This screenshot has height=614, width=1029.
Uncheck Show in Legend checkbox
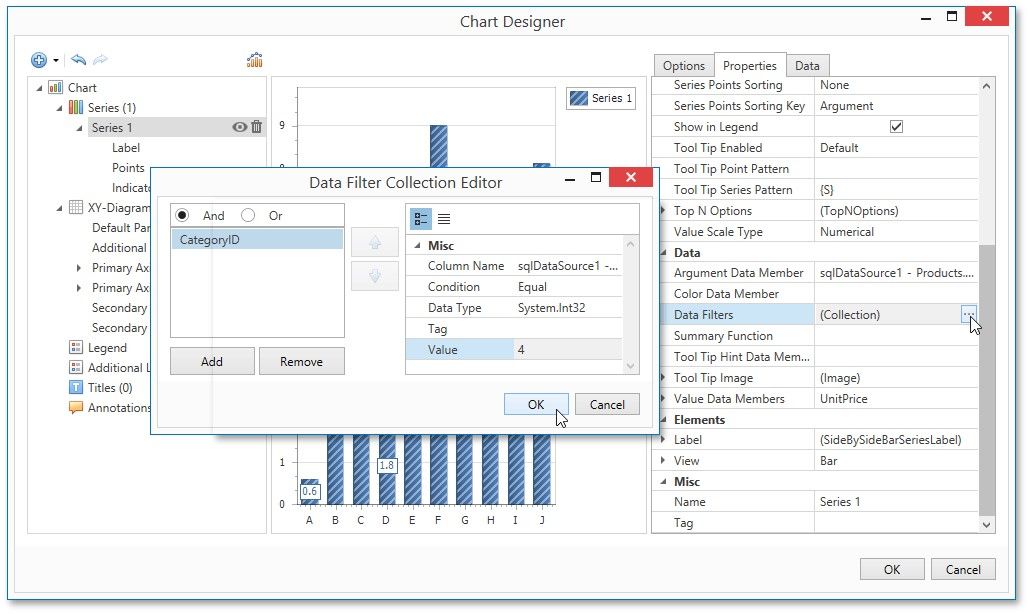[896, 127]
